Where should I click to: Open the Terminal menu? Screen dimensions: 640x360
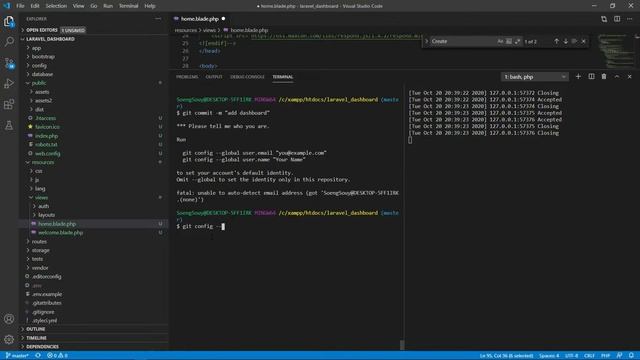pyautogui.click(x=129, y=6)
